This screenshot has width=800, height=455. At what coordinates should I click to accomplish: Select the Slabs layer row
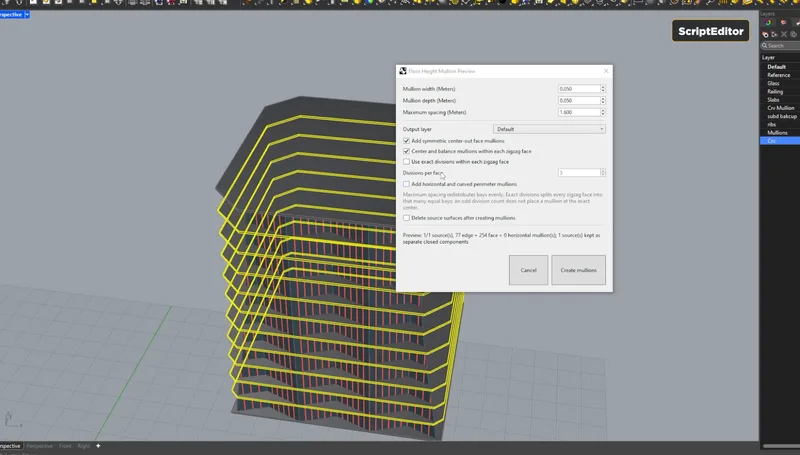[780, 99]
